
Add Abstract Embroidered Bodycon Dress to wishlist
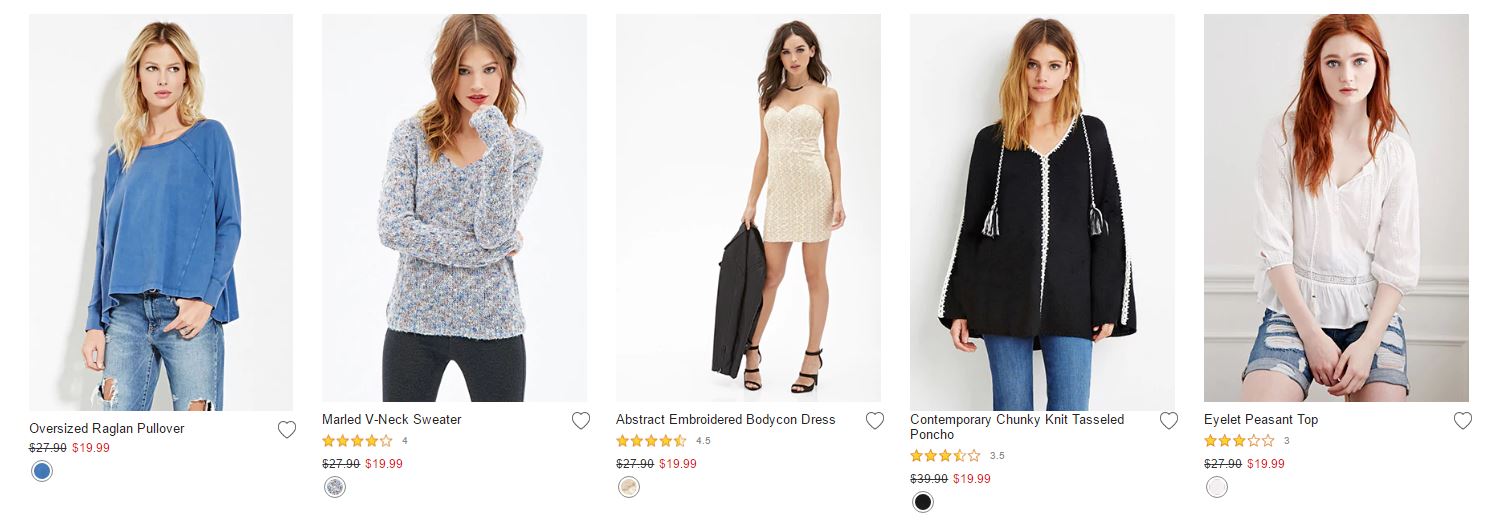tap(875, 421)
